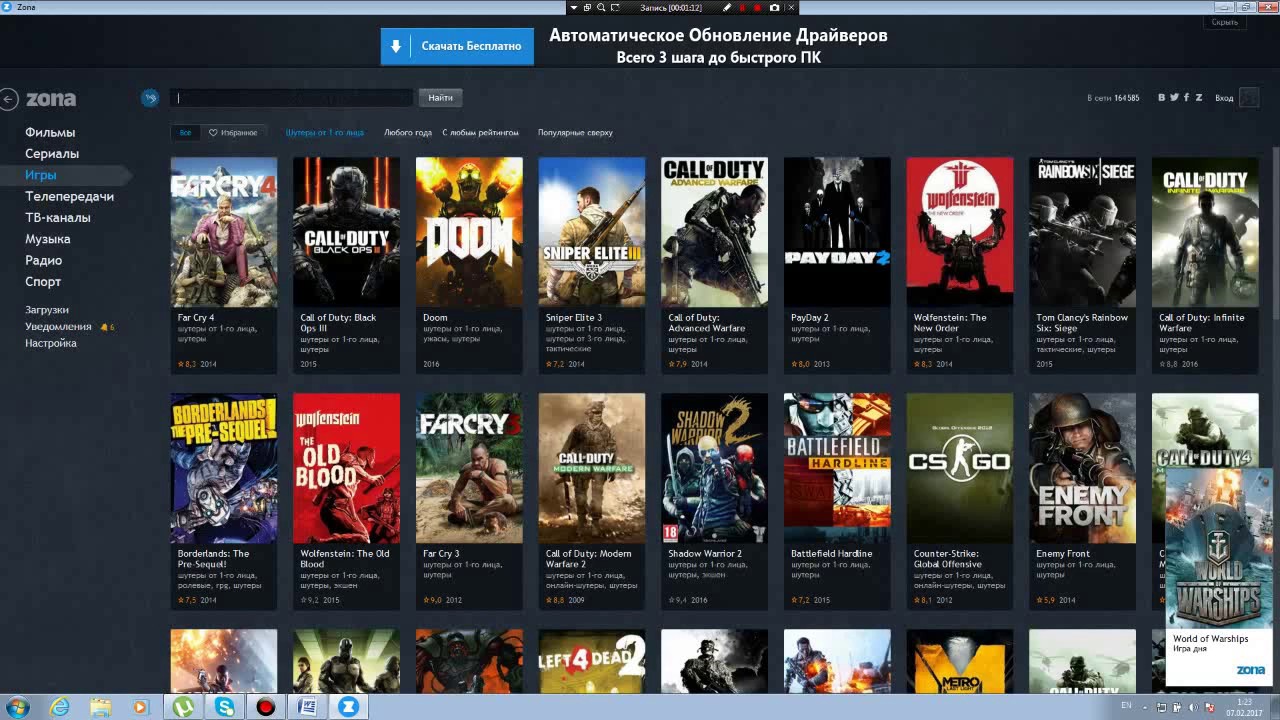Select the Все filter tab
This screenshot has height=720, width=1280.
pyautogui.click(x=185, y=132)
